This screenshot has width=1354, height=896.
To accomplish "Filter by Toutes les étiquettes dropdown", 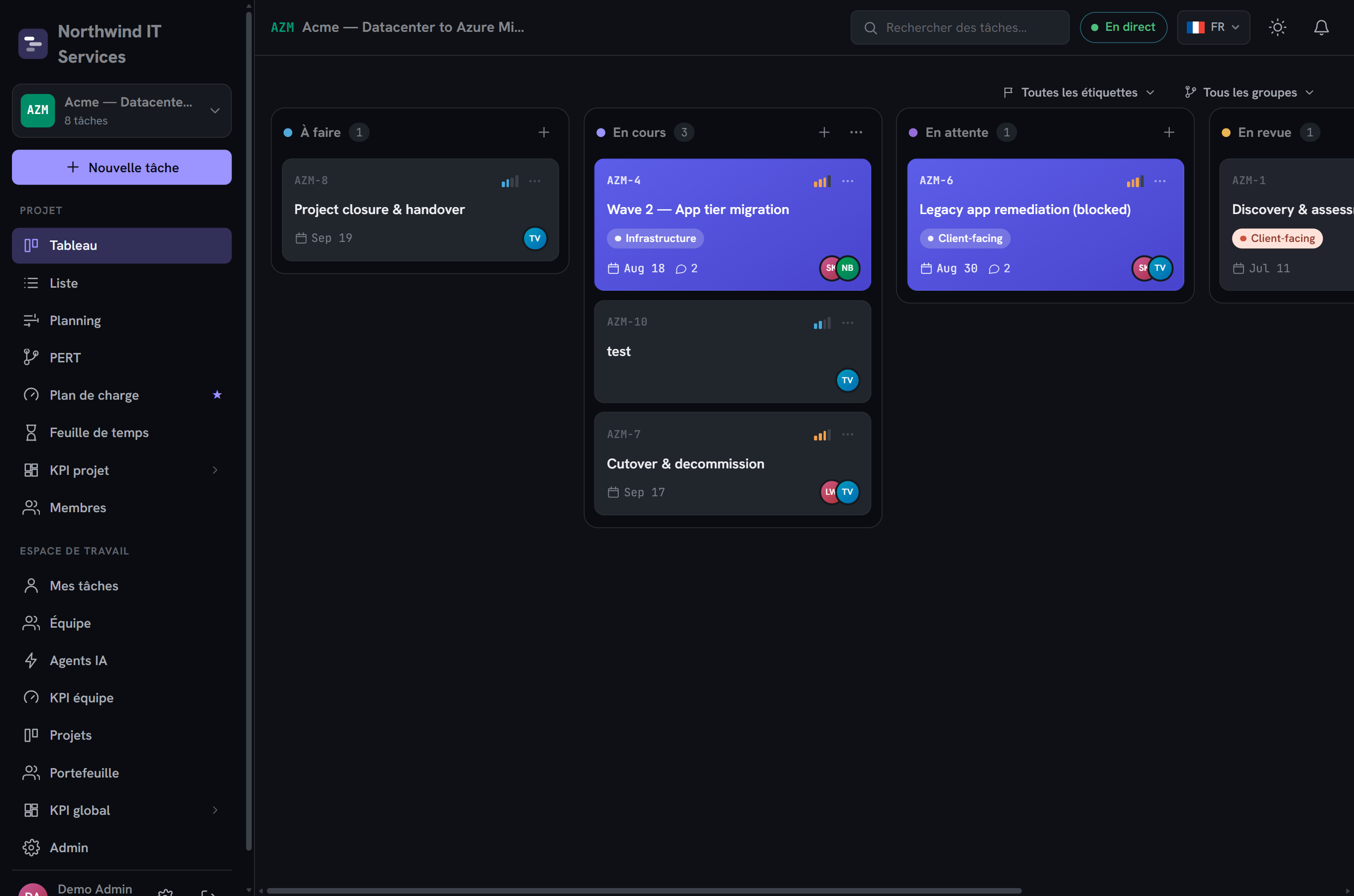I will 1079,93.
